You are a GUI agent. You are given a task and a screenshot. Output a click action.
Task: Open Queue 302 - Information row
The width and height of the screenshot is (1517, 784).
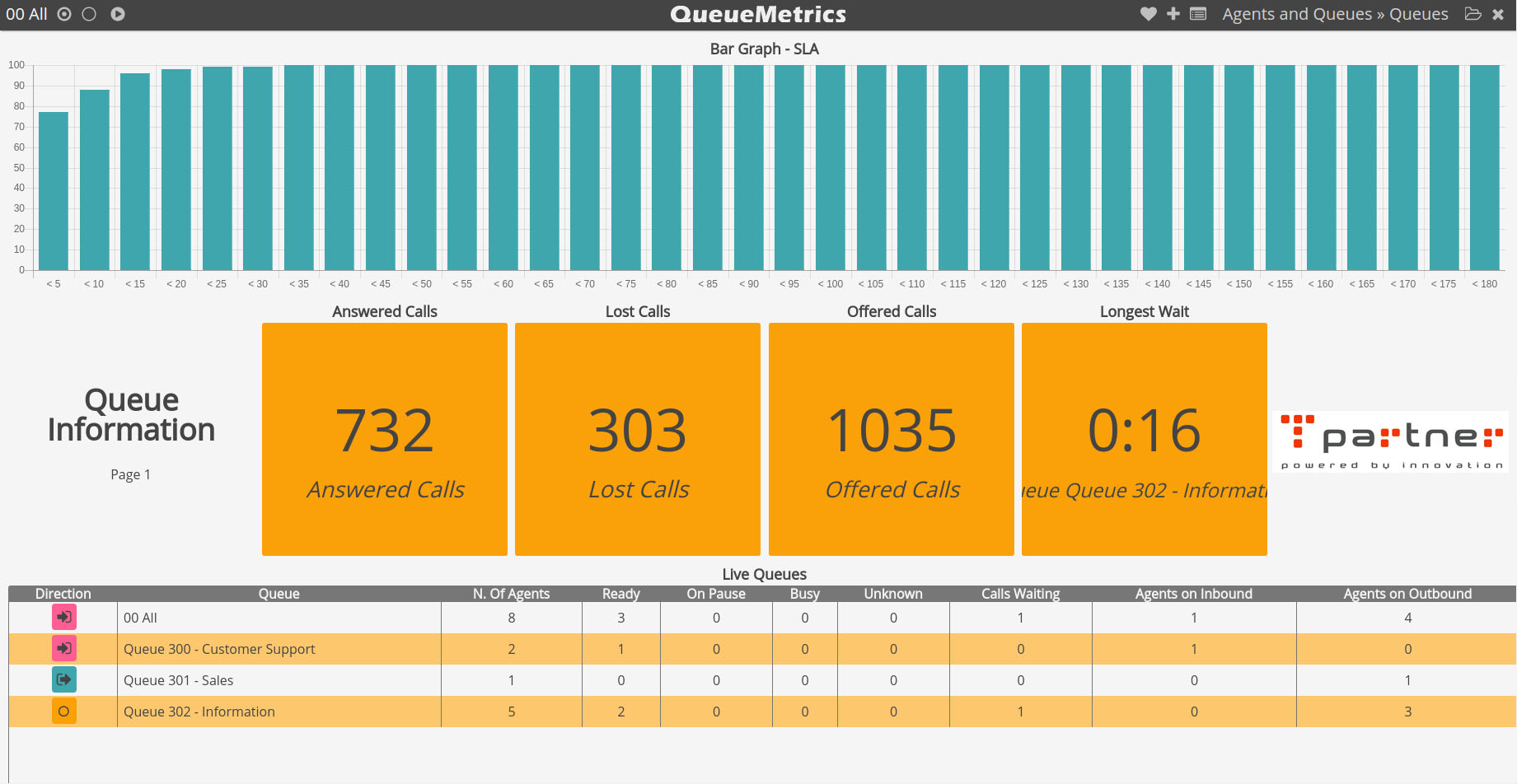pyautogui.click(x=762, y=712)
